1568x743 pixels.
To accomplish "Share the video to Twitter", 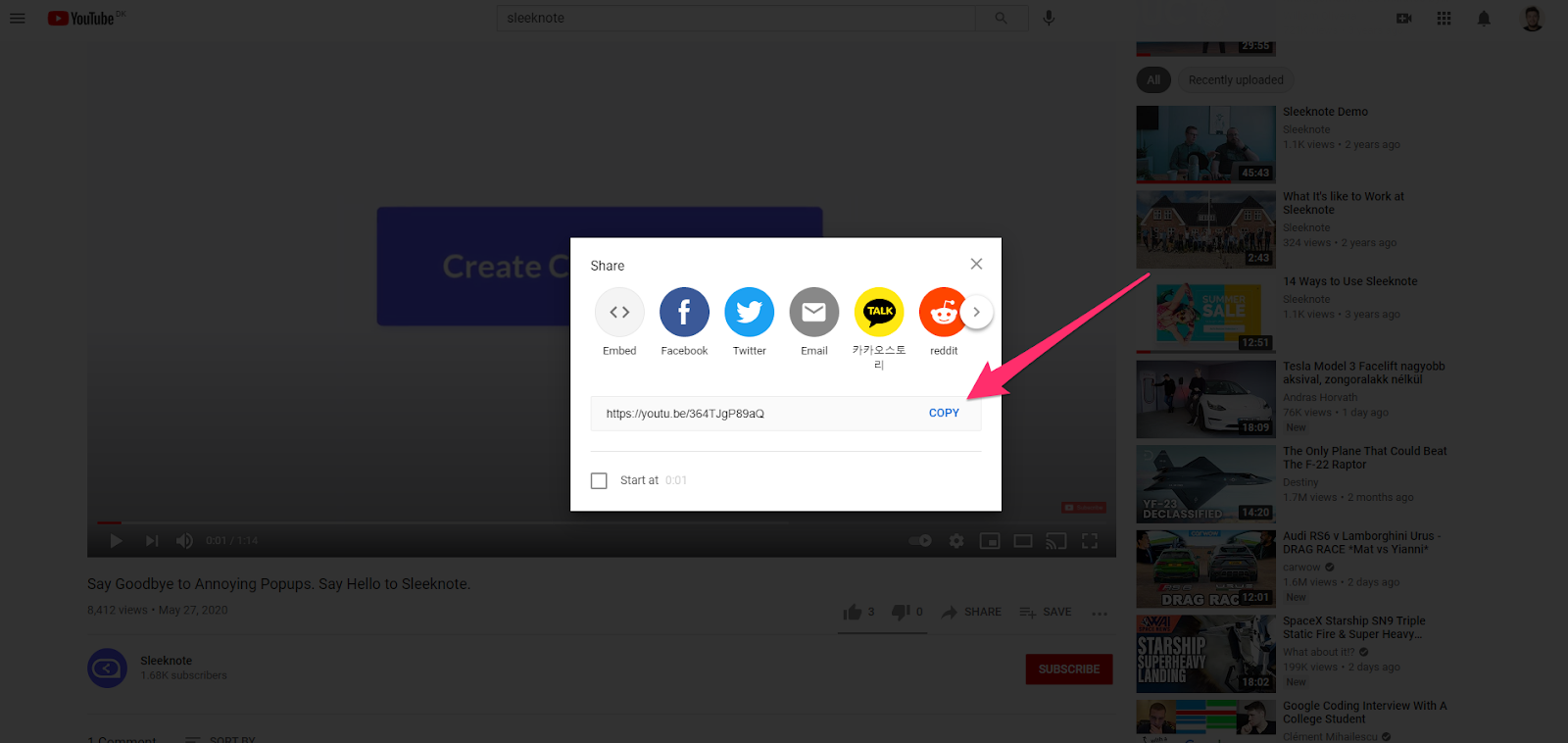I will [x=749, y=322].
